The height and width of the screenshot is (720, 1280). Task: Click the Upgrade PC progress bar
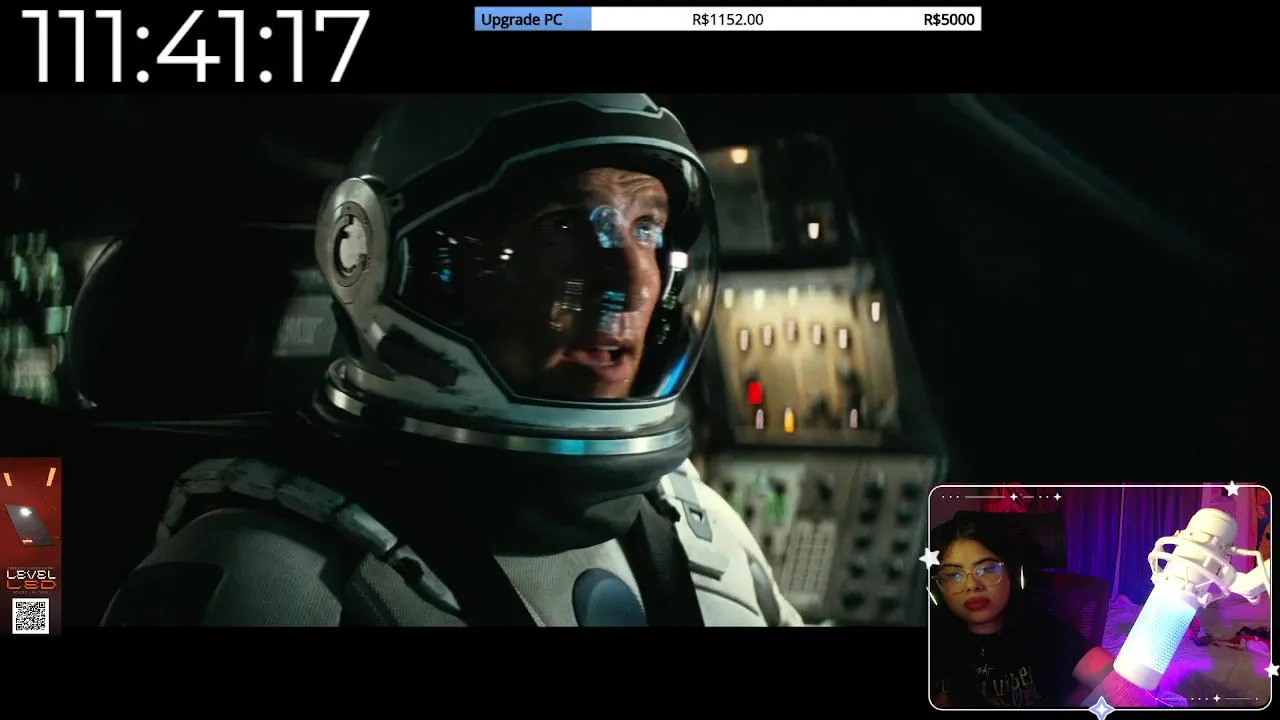click(728, 19)
